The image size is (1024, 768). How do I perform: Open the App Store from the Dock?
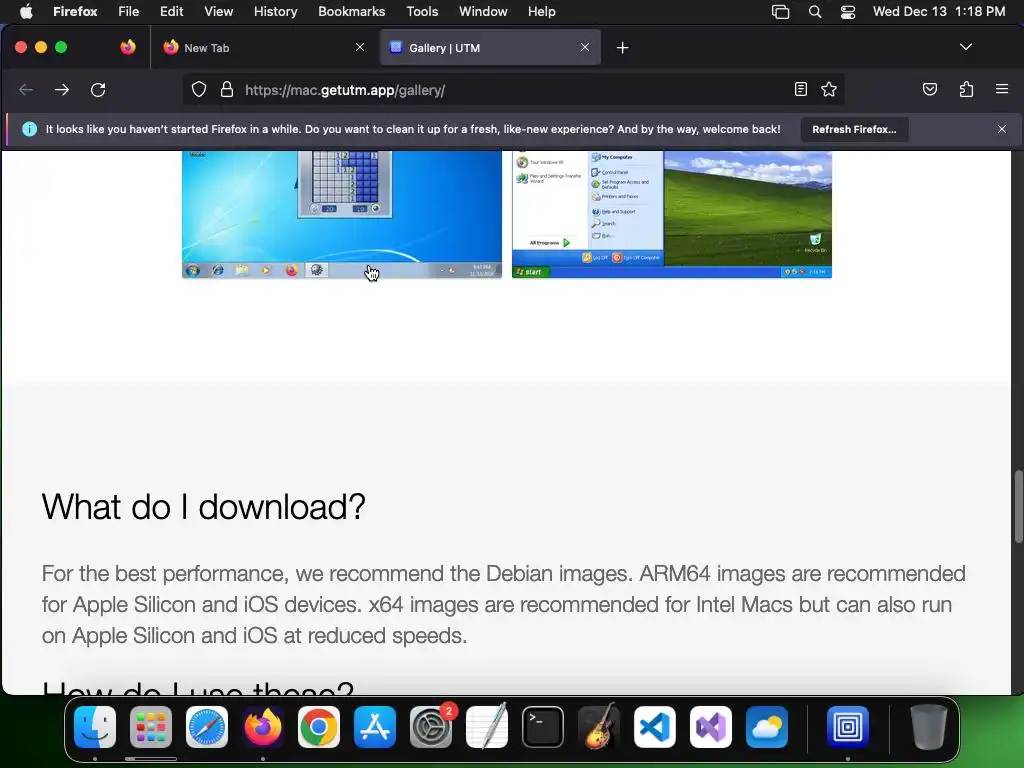pyautogui.click(x=375, y=727)
